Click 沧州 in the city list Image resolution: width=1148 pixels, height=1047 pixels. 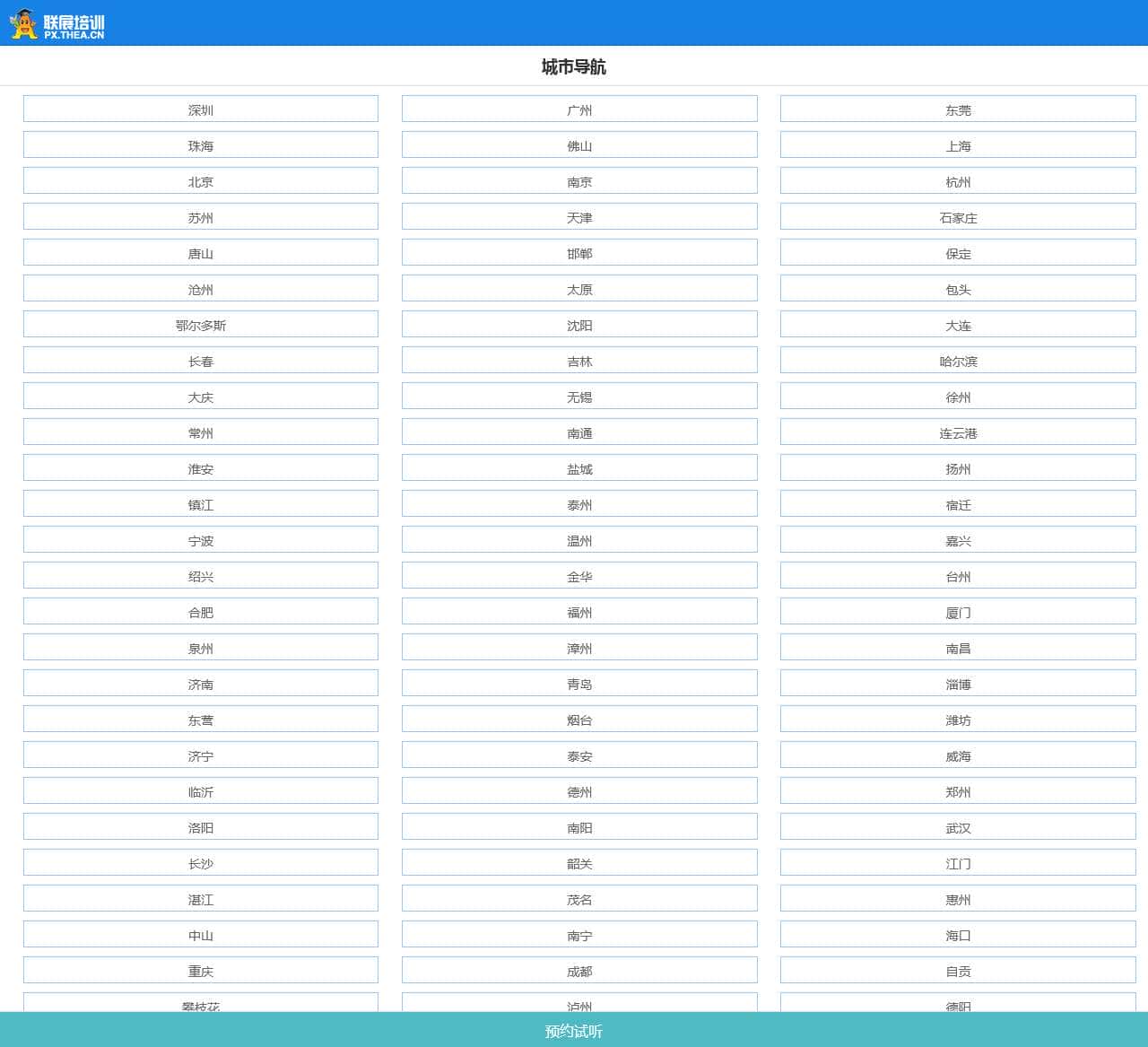[x=201, y=289]
